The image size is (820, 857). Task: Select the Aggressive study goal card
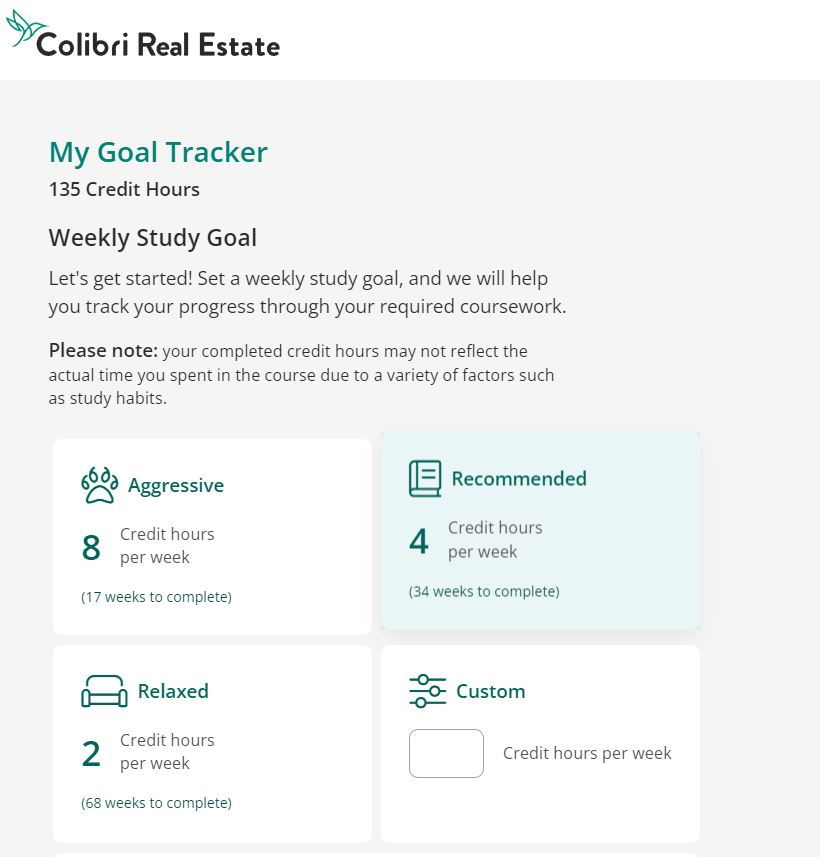[x=212, y=536]
